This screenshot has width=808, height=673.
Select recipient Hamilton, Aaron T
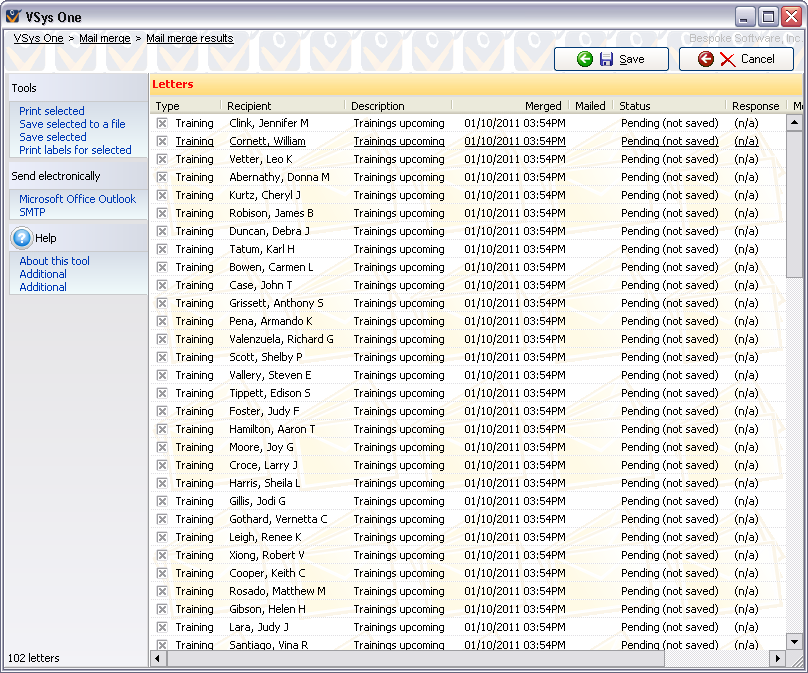(x=272, y=429)
